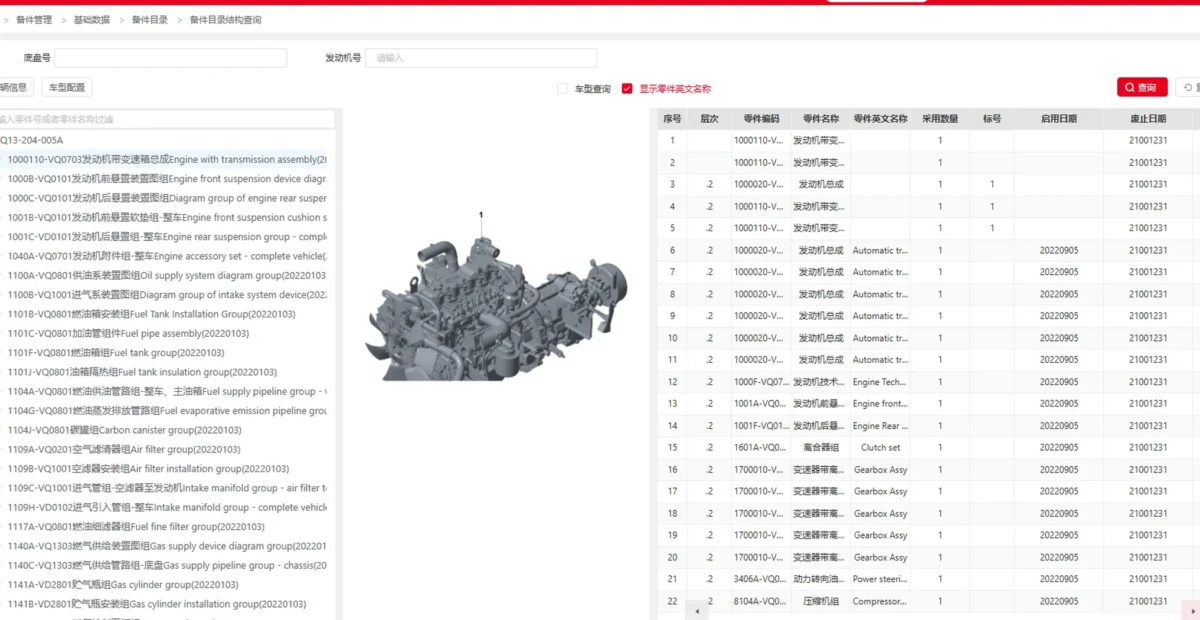Click the 底盘号 input field

coord(170,58)
